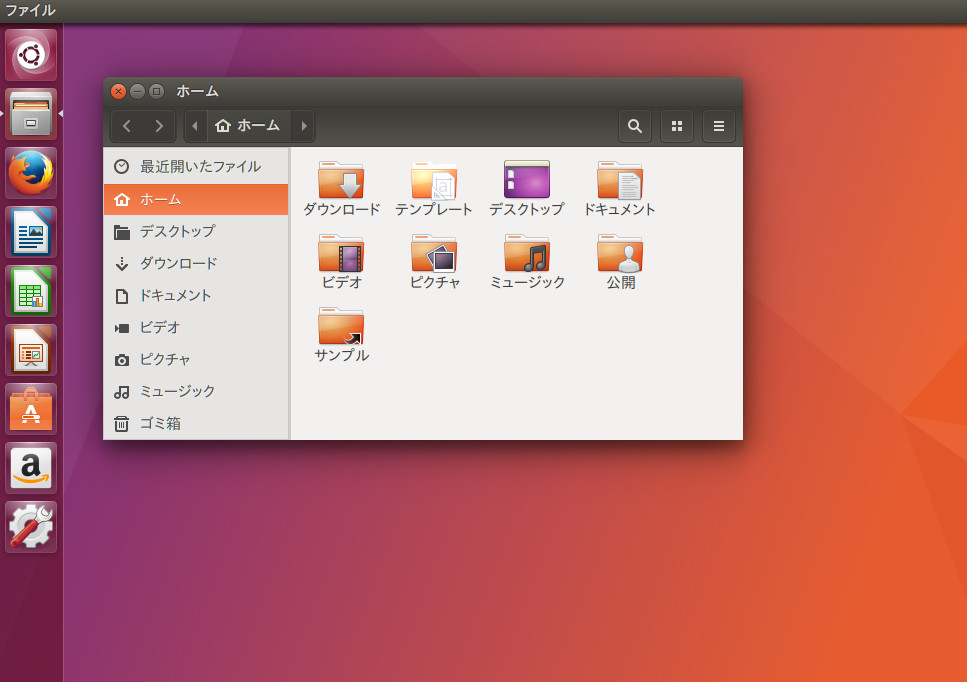The width and height of the screenshot is (967, 682).
Task: Click the ホーム breadcrumb in the path bar
Action: click(247, 126)
